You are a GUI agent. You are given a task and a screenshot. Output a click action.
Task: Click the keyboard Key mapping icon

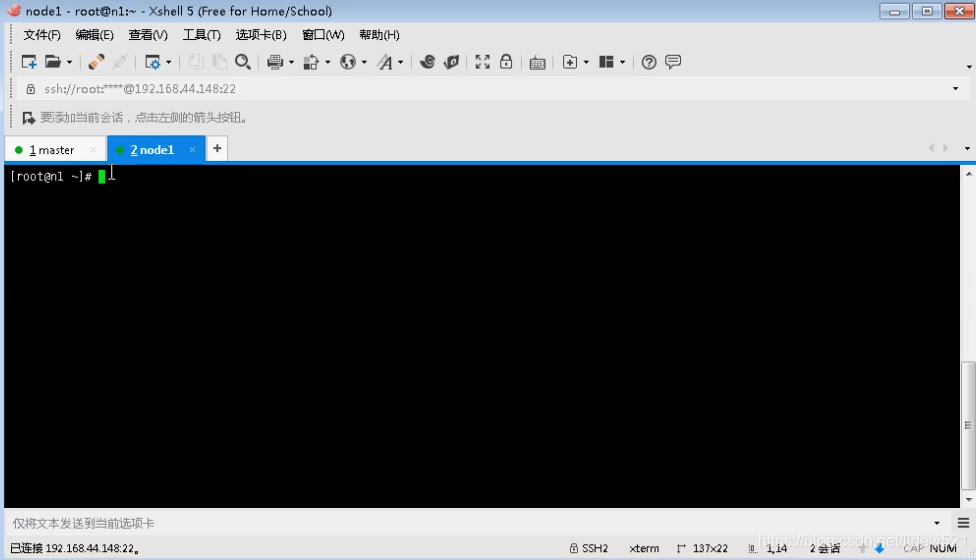pos(537,62)
